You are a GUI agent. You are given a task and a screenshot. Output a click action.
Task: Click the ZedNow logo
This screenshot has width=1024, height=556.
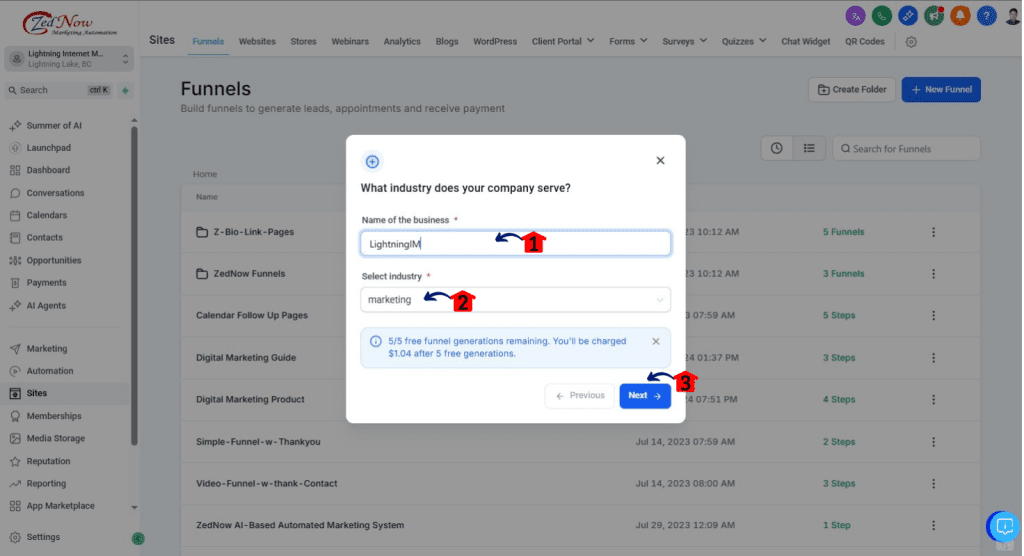[69, 24]
